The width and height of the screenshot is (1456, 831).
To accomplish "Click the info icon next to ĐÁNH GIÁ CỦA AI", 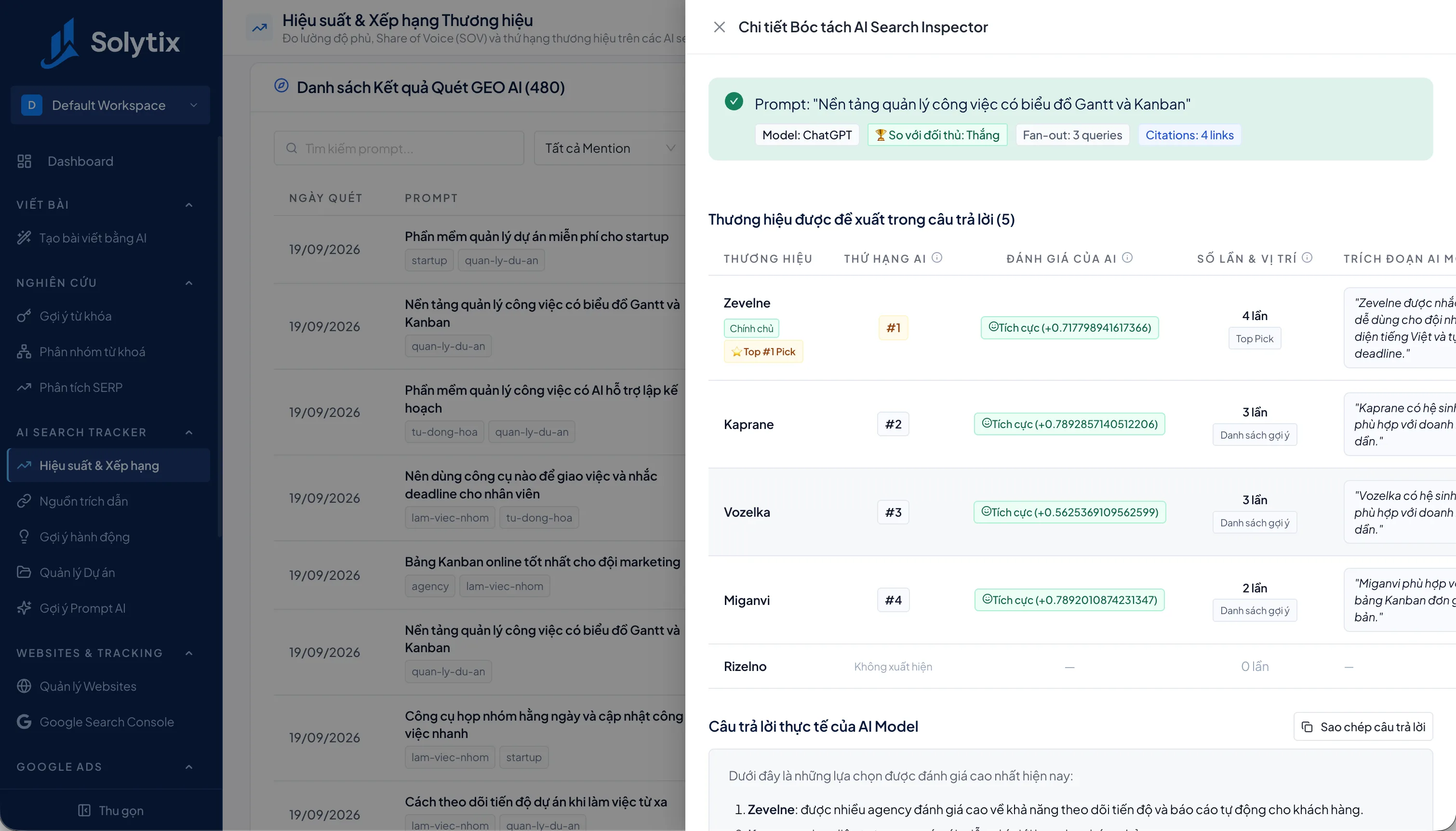I will 1127,257.
